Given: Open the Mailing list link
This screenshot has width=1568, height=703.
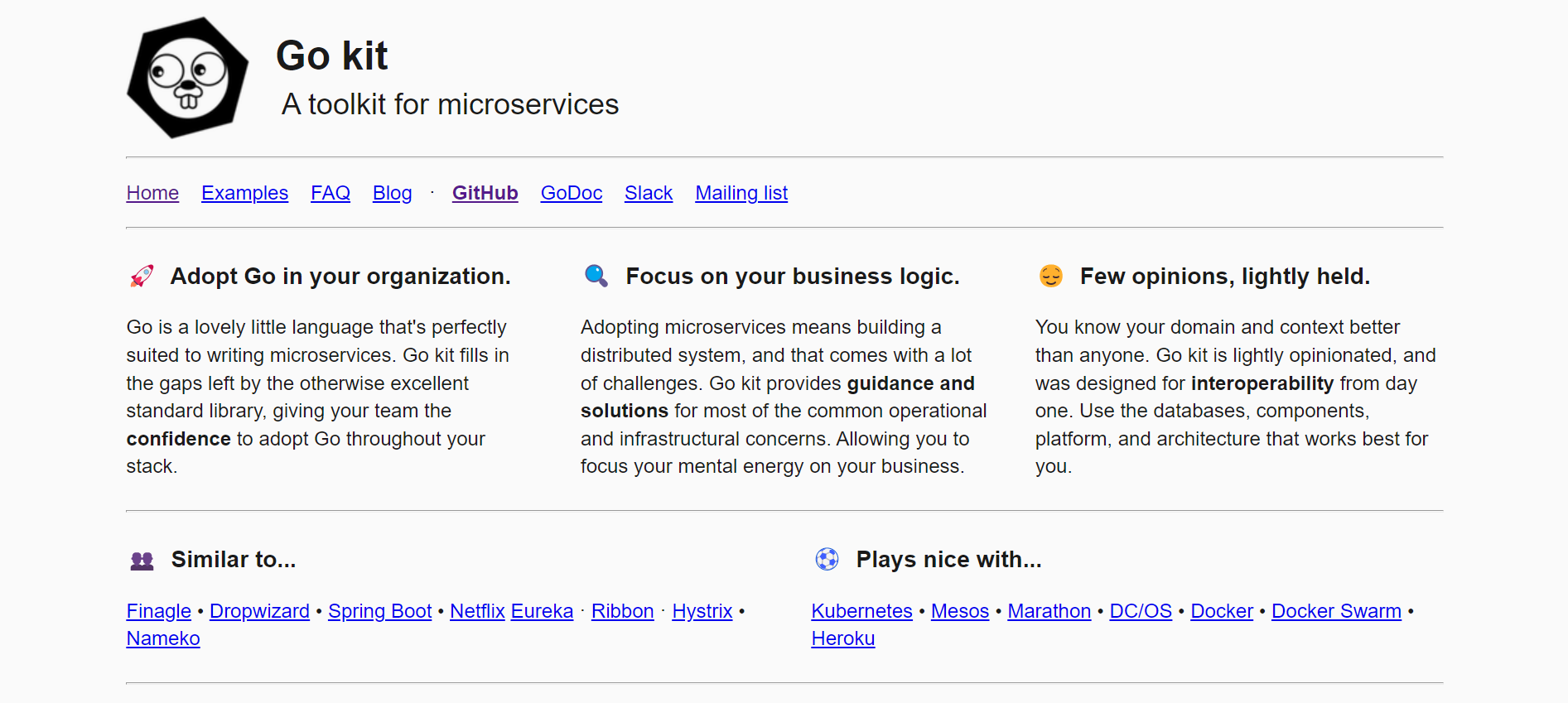Looking at the screenshot, I should click(741, 193).
